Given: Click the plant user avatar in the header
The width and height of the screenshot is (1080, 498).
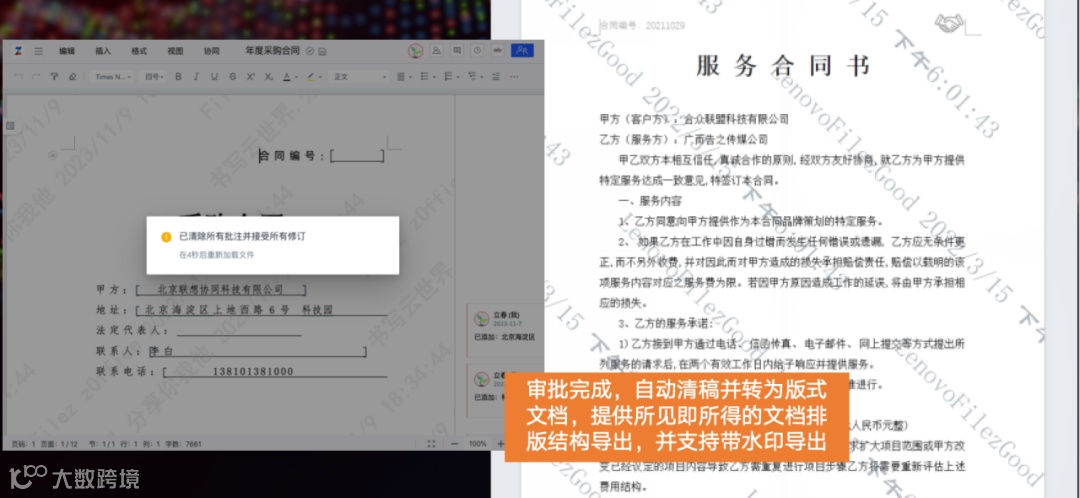Looking at the screenshot, I should [415, 50].
